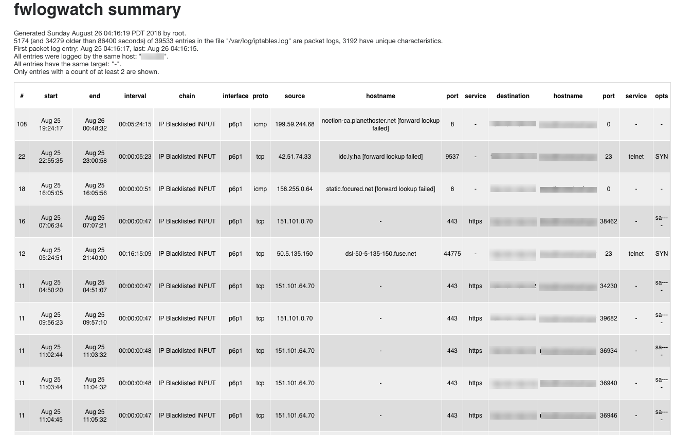Click source port 44775 cell
The image size is (675, 435).
(x=452, y=254)
